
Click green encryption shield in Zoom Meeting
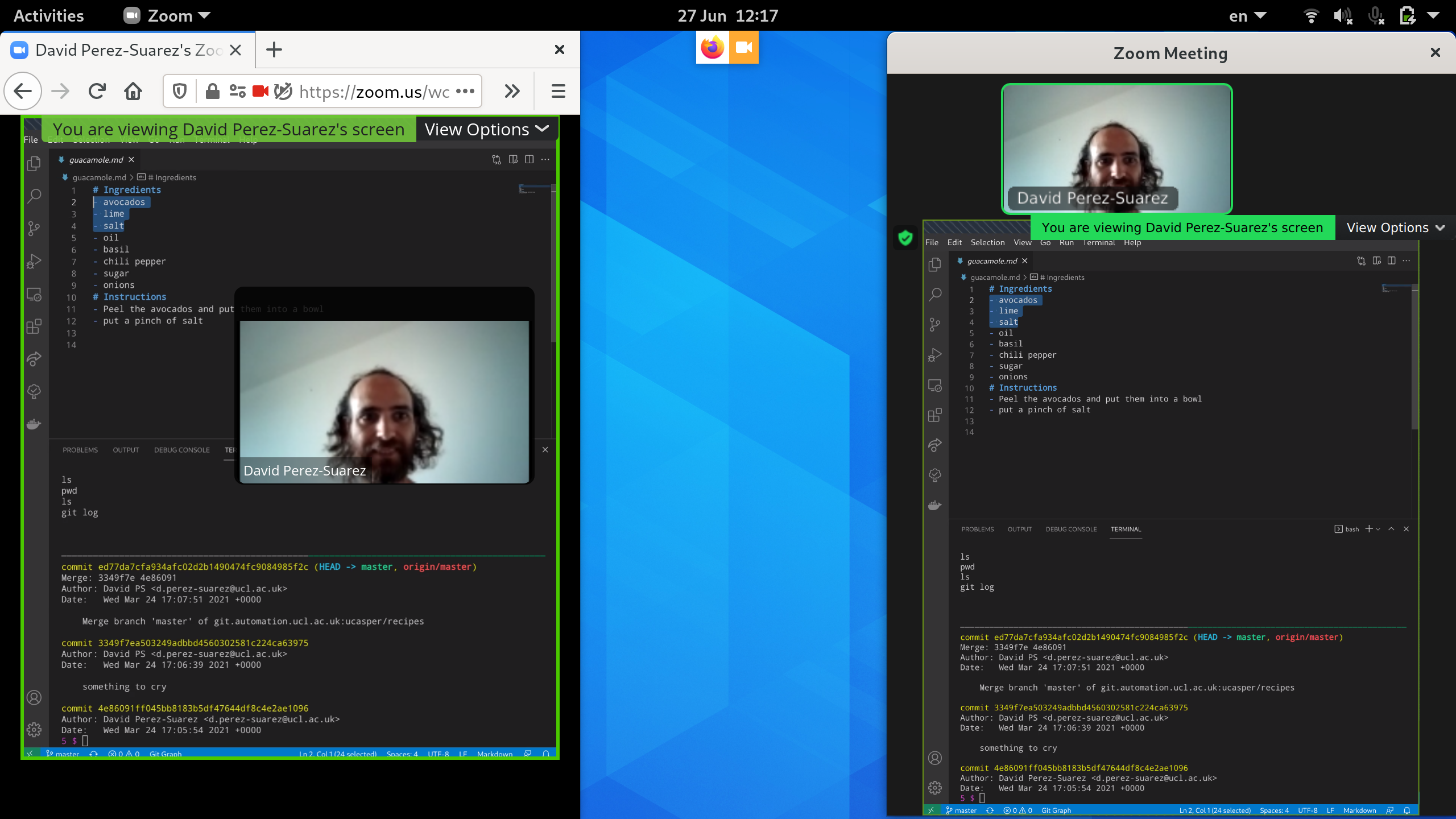click(x=905, y=238)
